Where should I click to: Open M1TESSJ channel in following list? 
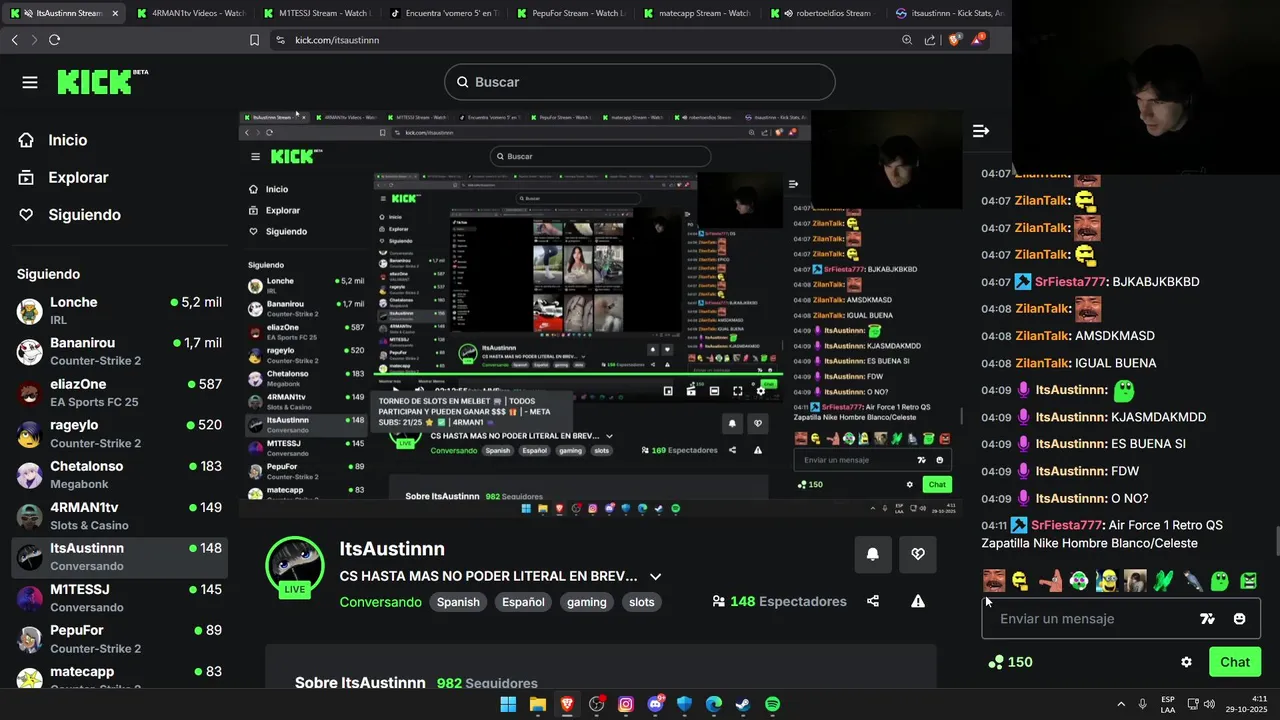click(119, 597)
